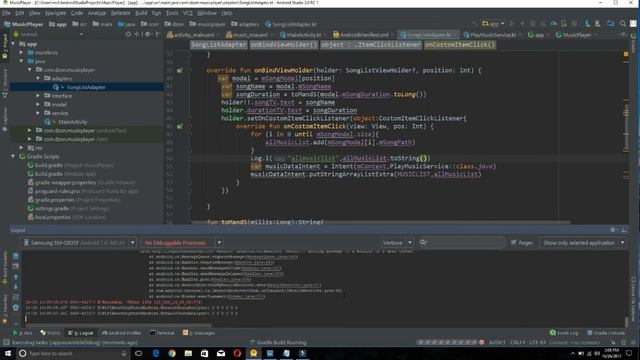Image resolution: width=640 pixels, height=360 pixels.
Task: Select MainActivity in project tree
Action: tap(73, 122)
